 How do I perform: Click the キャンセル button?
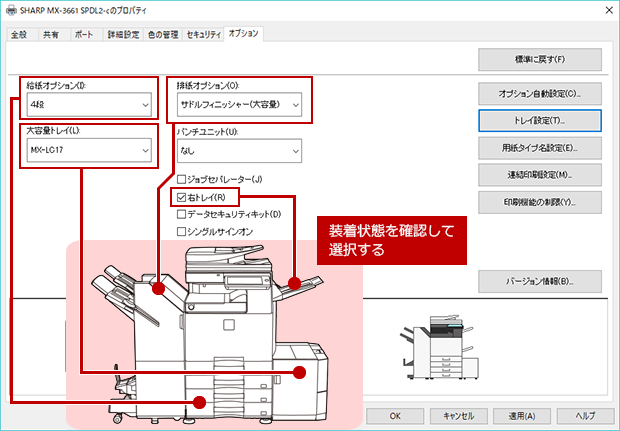[458, 416]
